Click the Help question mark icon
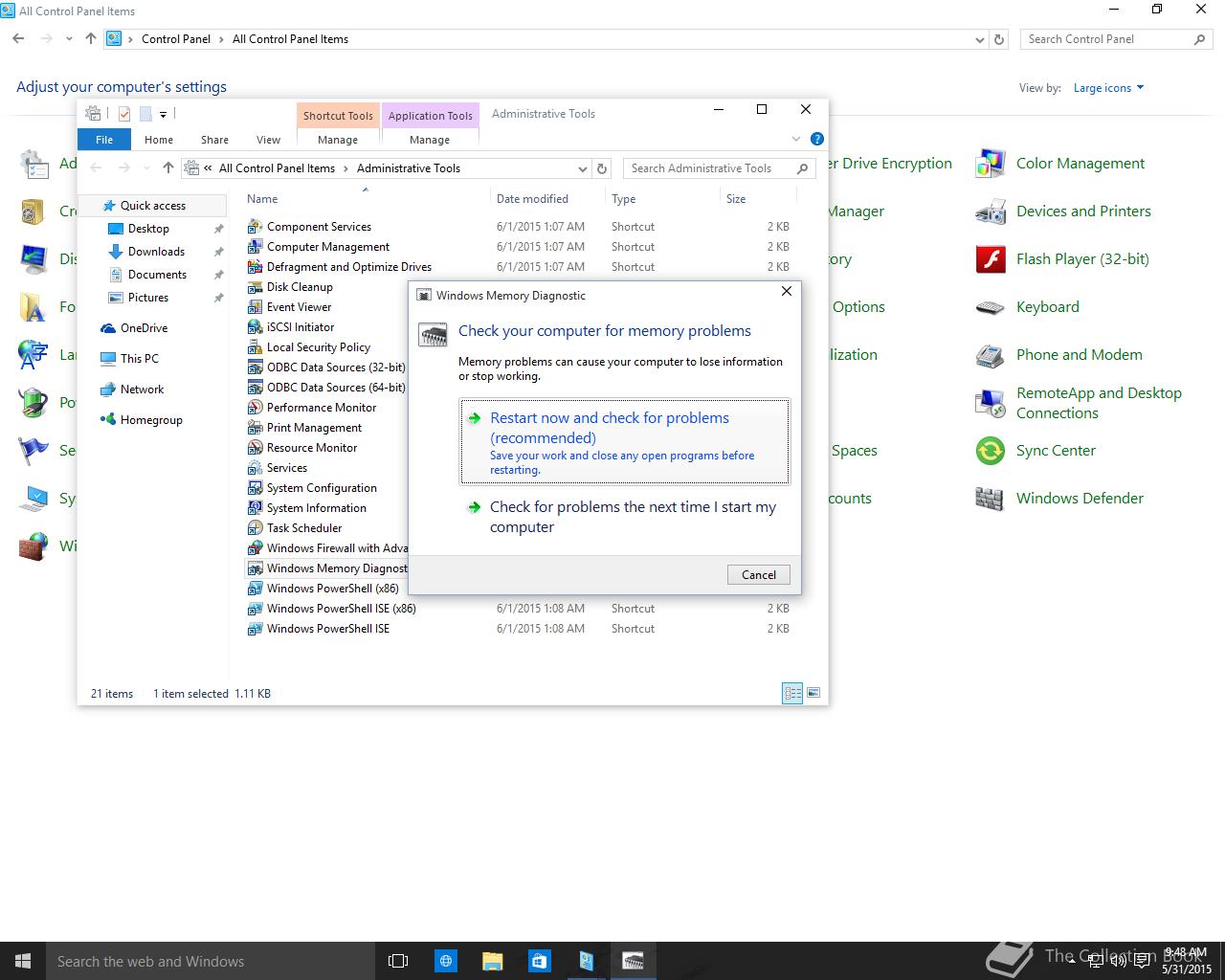 [816, 139]
